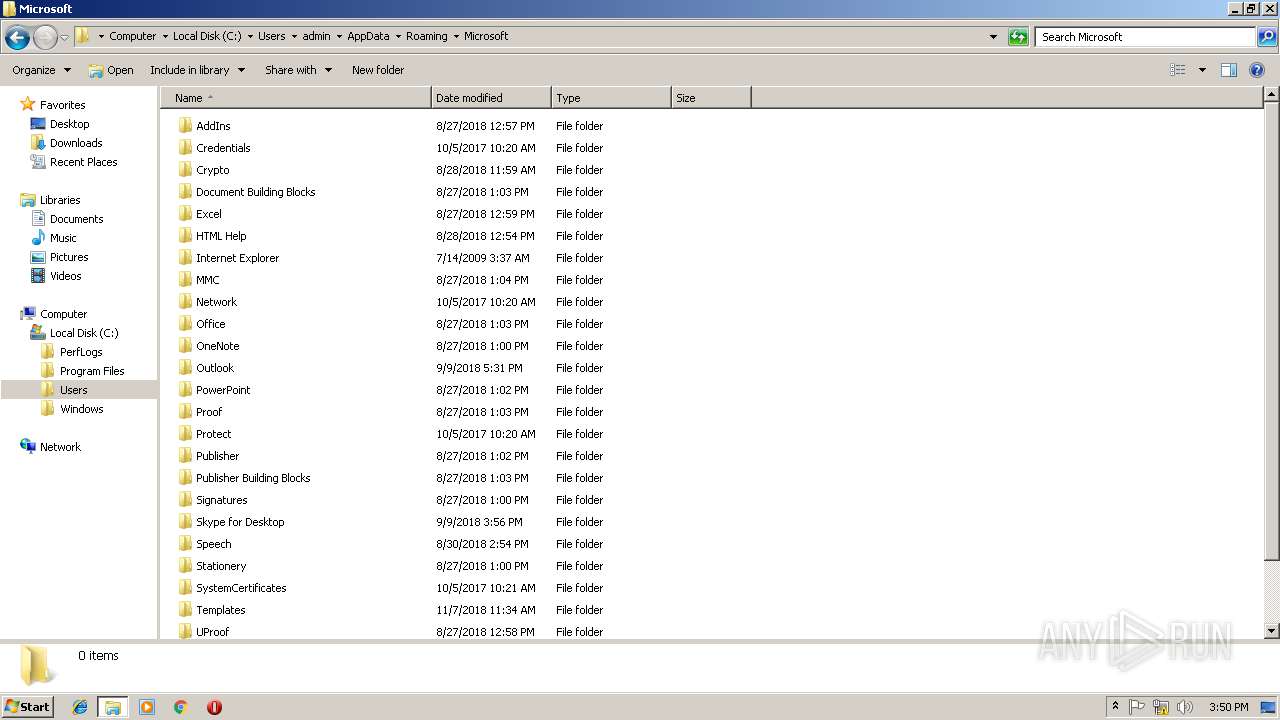This screenshot has width=1280, height=720.
Task: Click the network tray icon
Action: 1161,707
